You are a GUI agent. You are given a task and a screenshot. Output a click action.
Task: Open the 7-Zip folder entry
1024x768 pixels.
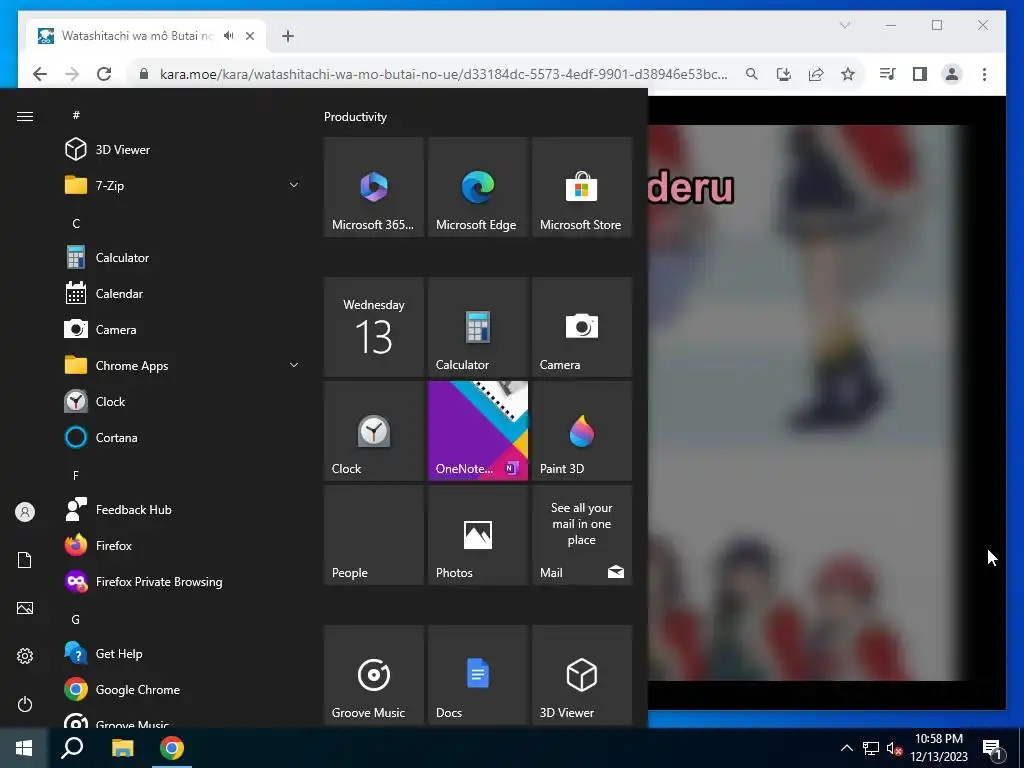pos(182,185)
